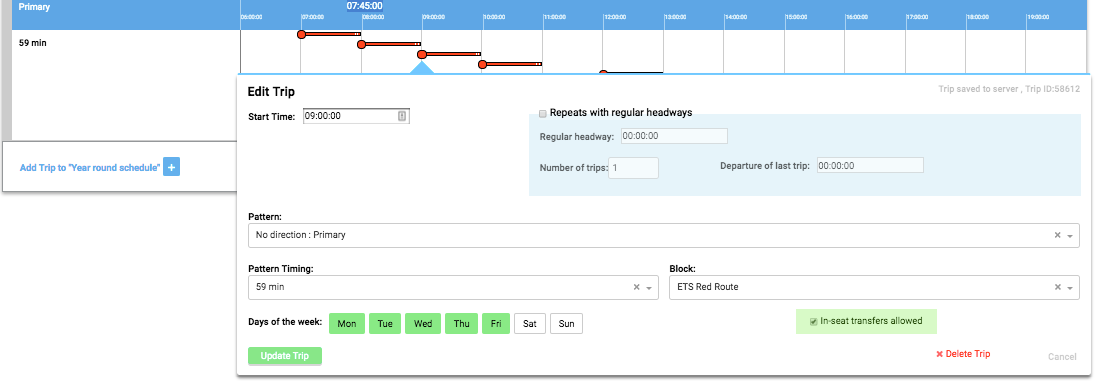Click the '59 min' timing row label

click(33, 43)
